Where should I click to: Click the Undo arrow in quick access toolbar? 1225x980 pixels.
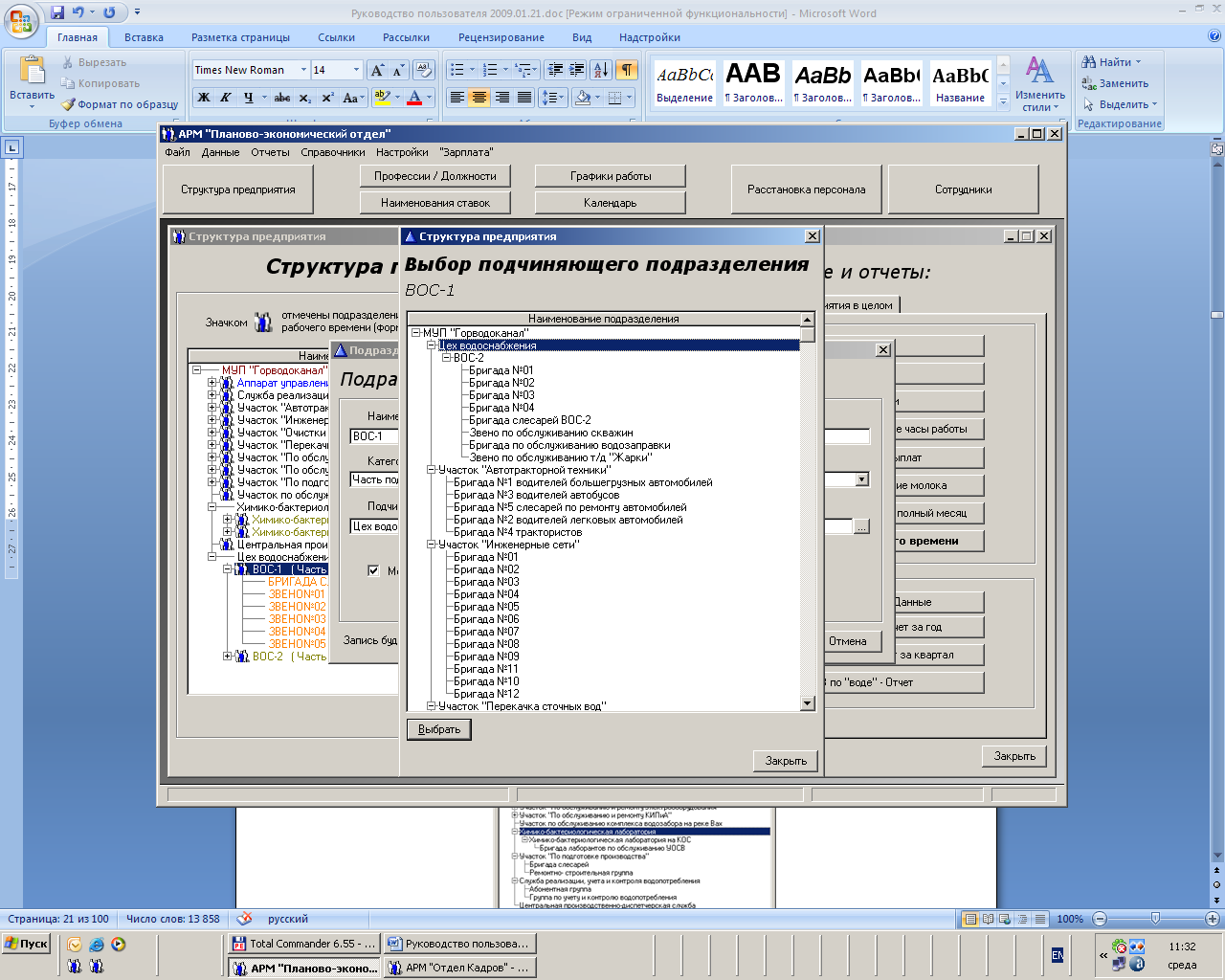point(78,12)
